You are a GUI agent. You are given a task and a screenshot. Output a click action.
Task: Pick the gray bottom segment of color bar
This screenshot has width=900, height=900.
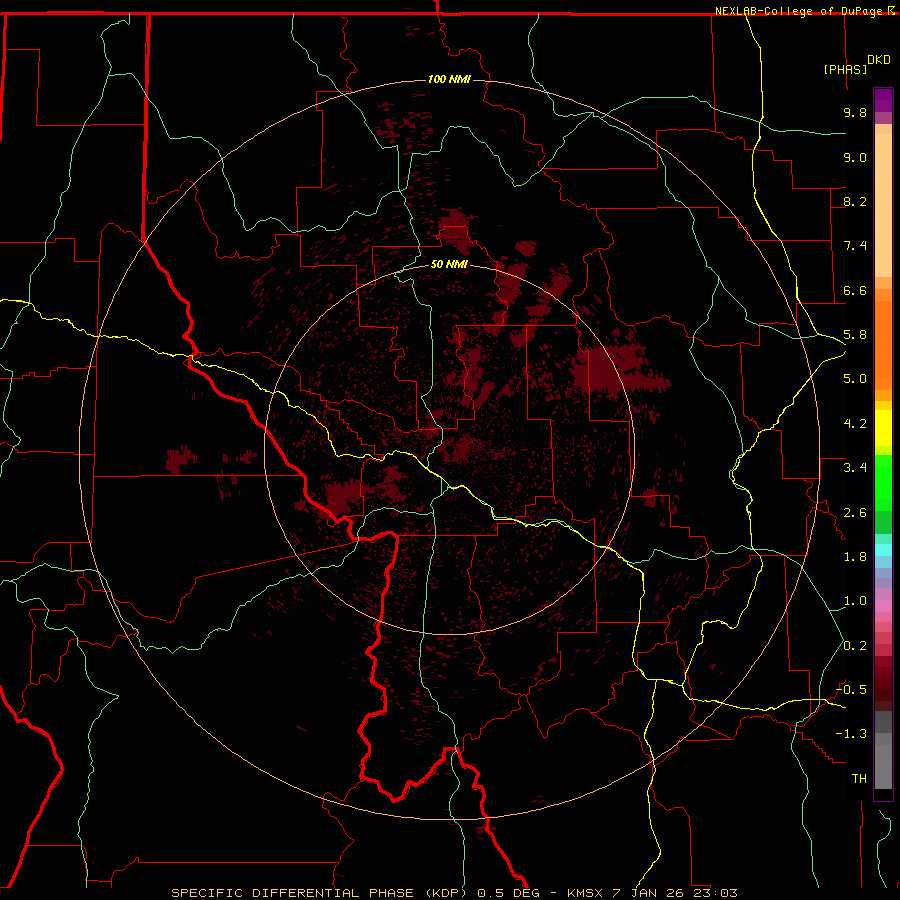pyautogui.click(x=883, y=766)
